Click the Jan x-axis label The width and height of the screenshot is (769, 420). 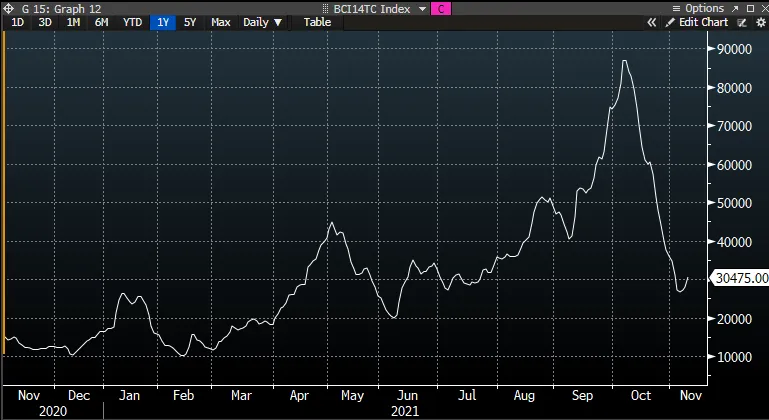coord(129,395)
